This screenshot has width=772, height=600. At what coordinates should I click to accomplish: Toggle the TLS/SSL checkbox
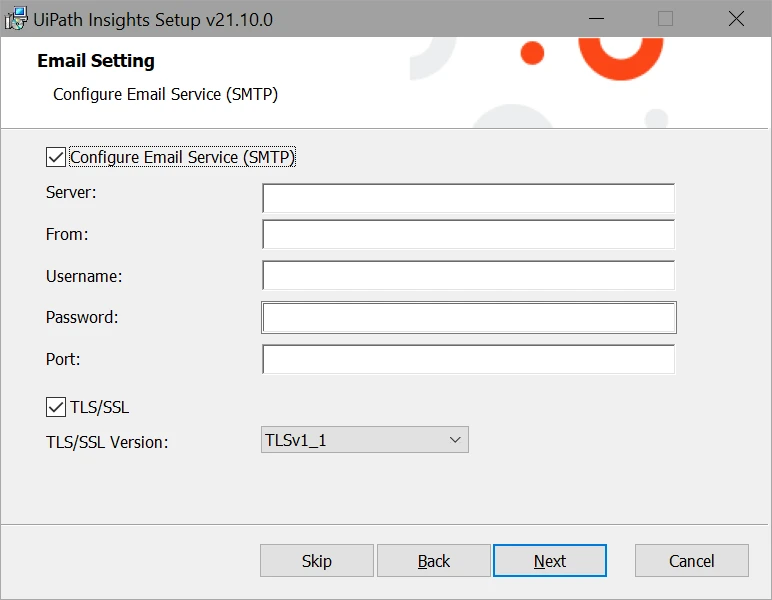click(x=56, y=407)
